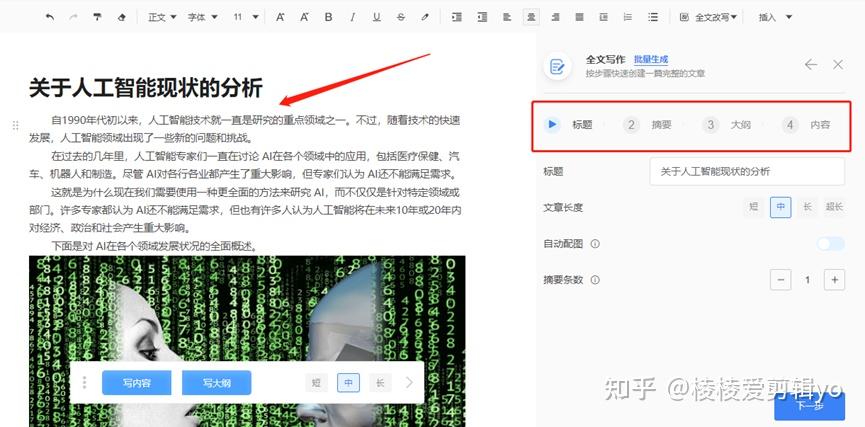The image size is (865, 427).
Task: Click the 写内容 button
Action: click(x=137, y=382)
